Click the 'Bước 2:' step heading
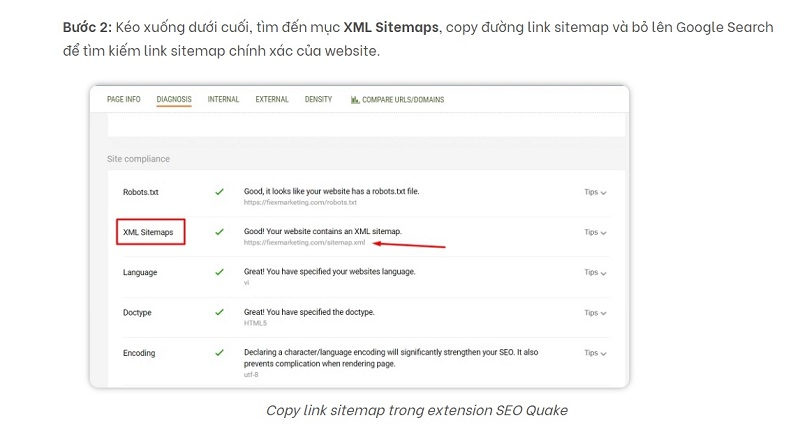Image resolution: width=800 pixels, height=434 pixels. pyautogui.click(x=87, y=27)
